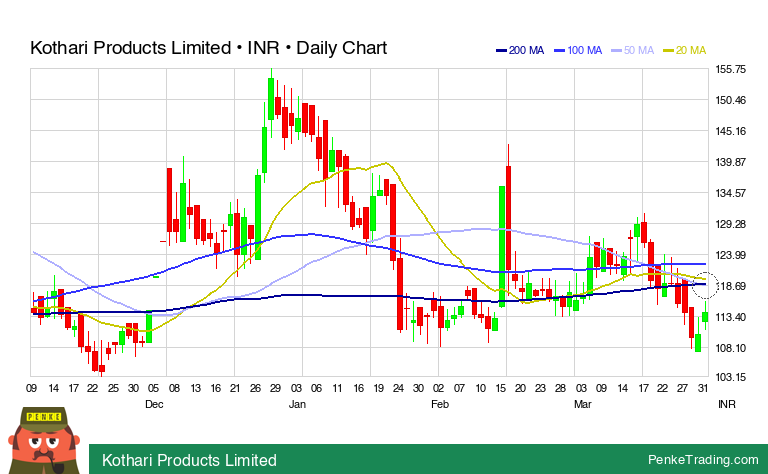The width and height of the screenshot is (768, 474).
Task: Click the 20 MA legend entry
Action: pyautogui.click(x=684, y=50)
